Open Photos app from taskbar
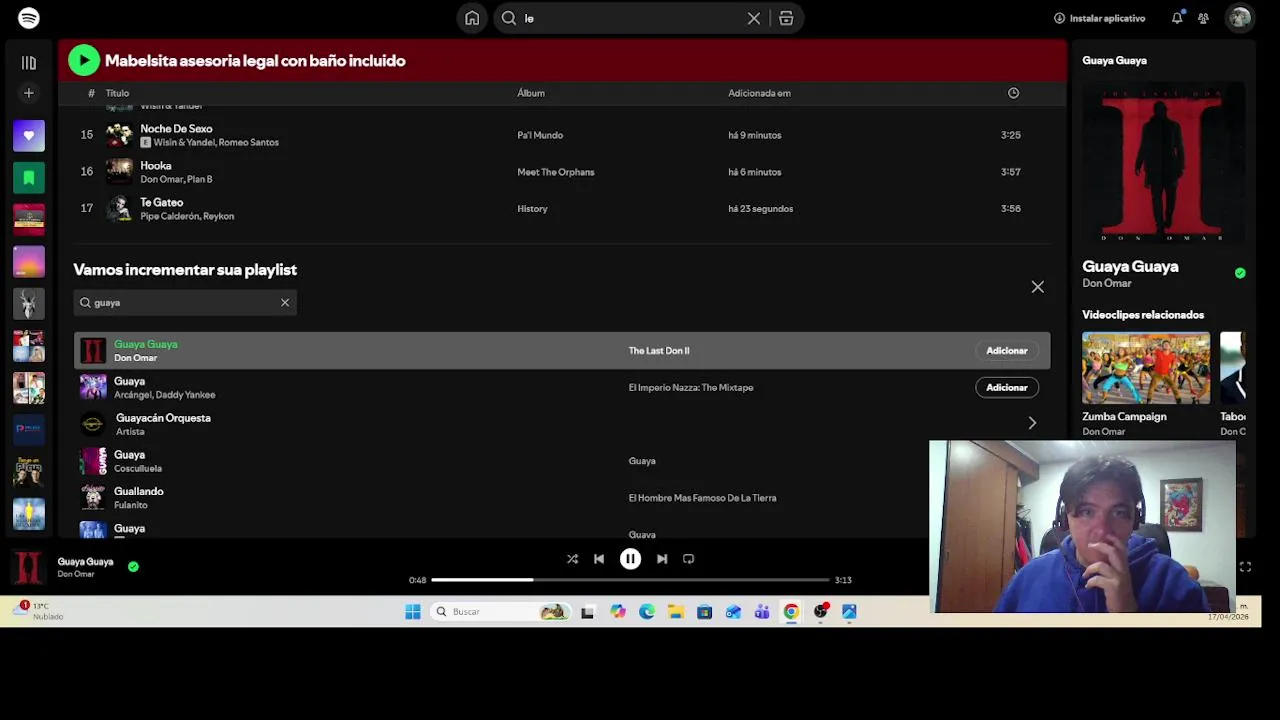Screen dimensions: 1280x720 pyautogui.click(x=849, y=612)
